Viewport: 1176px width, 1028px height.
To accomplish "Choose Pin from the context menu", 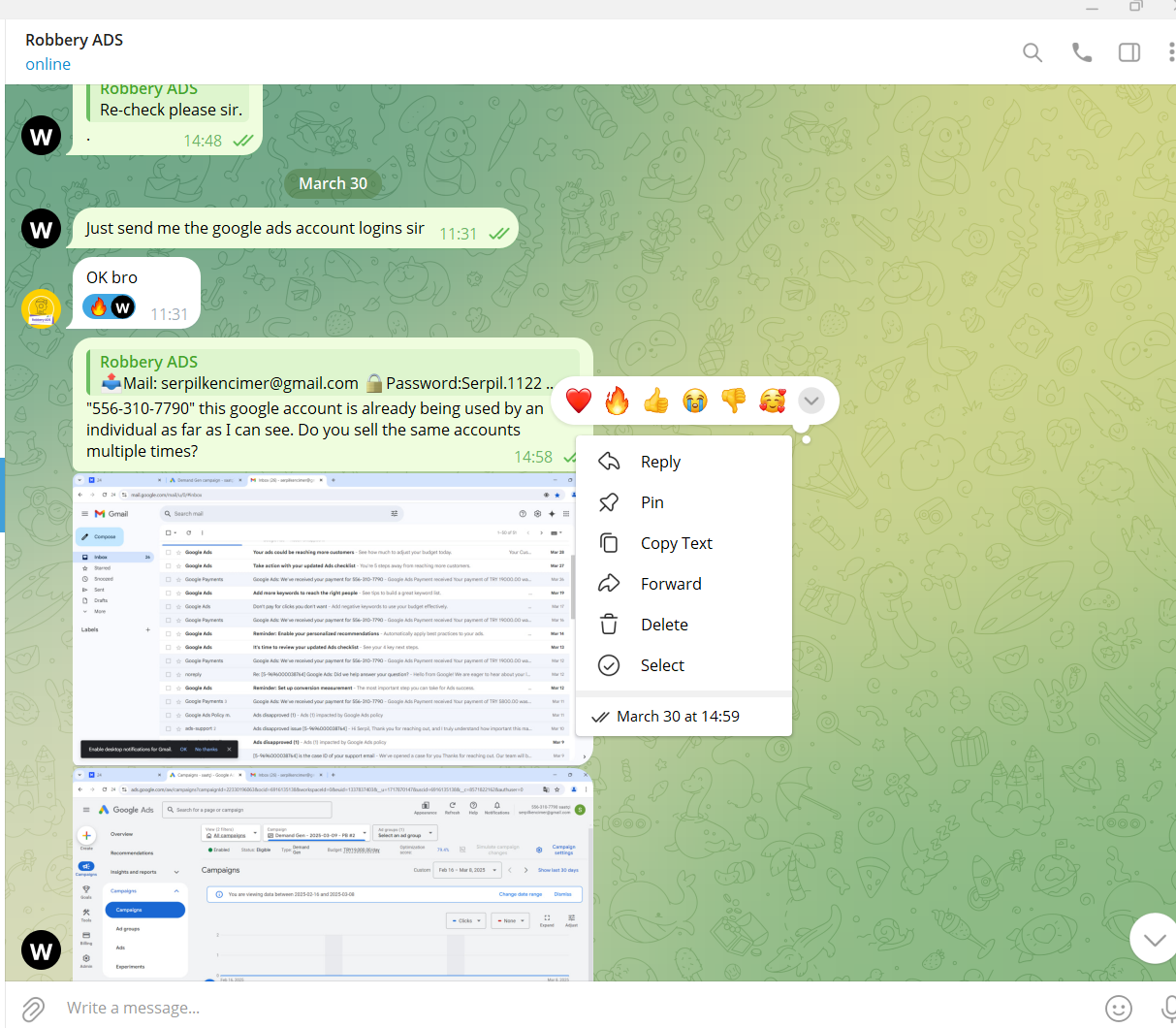I will pos(683,502).
